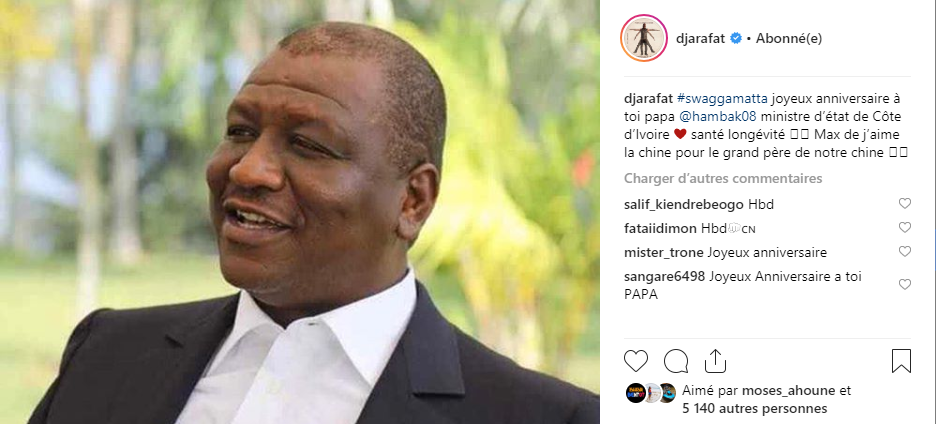Like fataiidimon's comment heart
Screen dimensions: 936x424
click(905, 228)
